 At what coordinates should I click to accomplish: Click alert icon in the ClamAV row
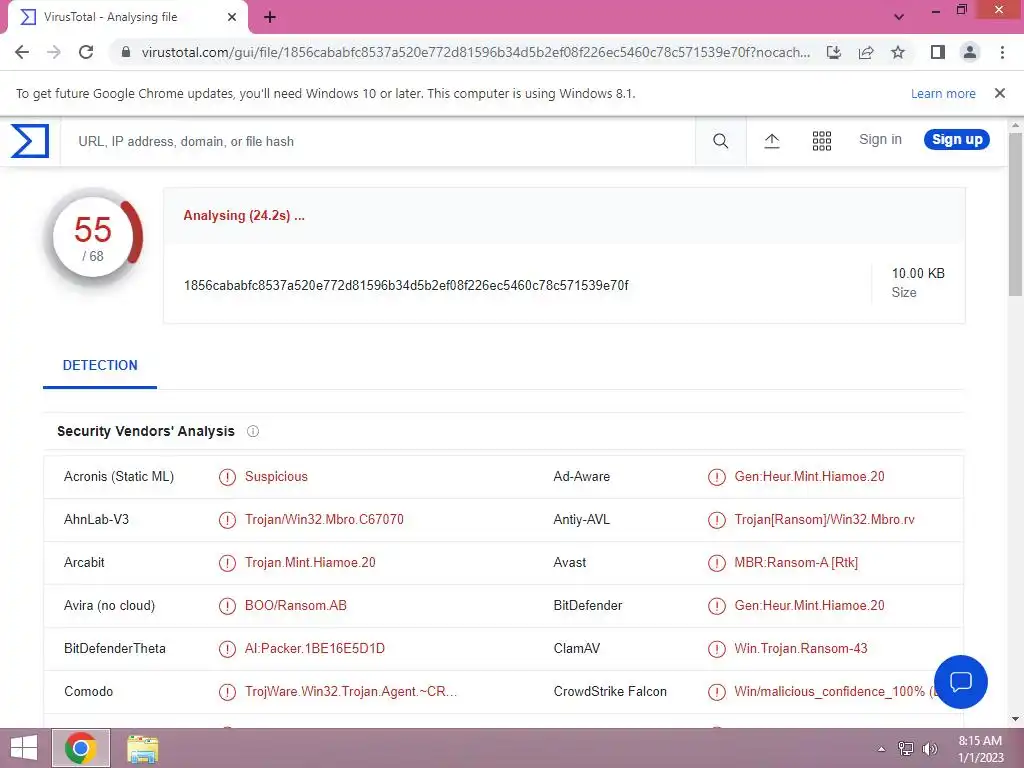717,649
